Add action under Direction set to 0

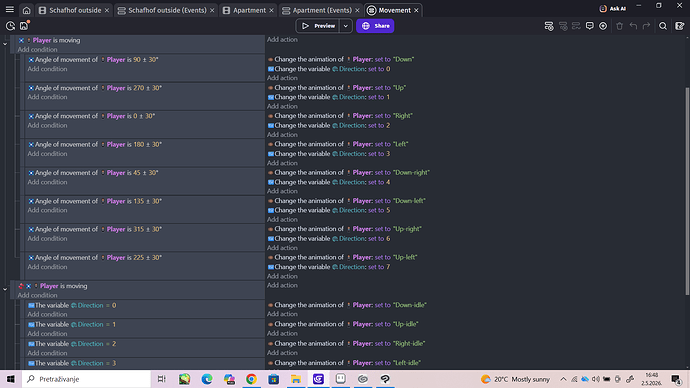pos(282,78)
